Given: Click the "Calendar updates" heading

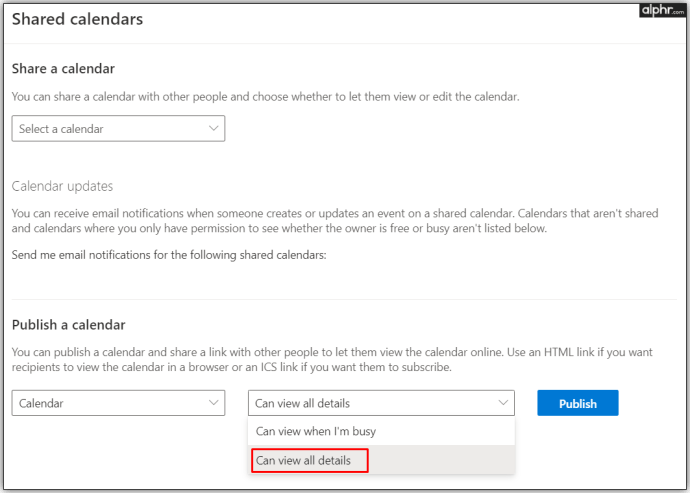Looking at the screenshot, I should 62,186.
